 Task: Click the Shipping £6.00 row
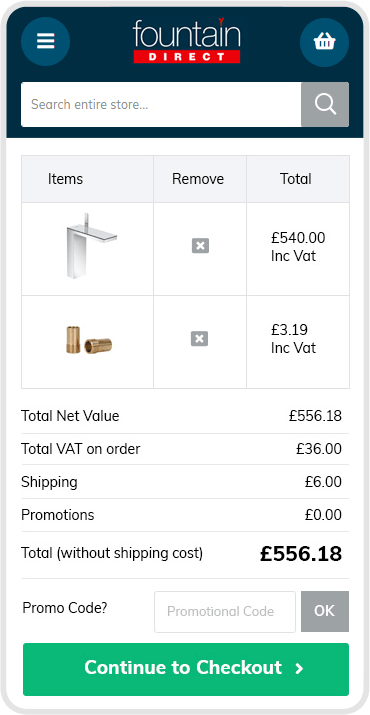185,482
